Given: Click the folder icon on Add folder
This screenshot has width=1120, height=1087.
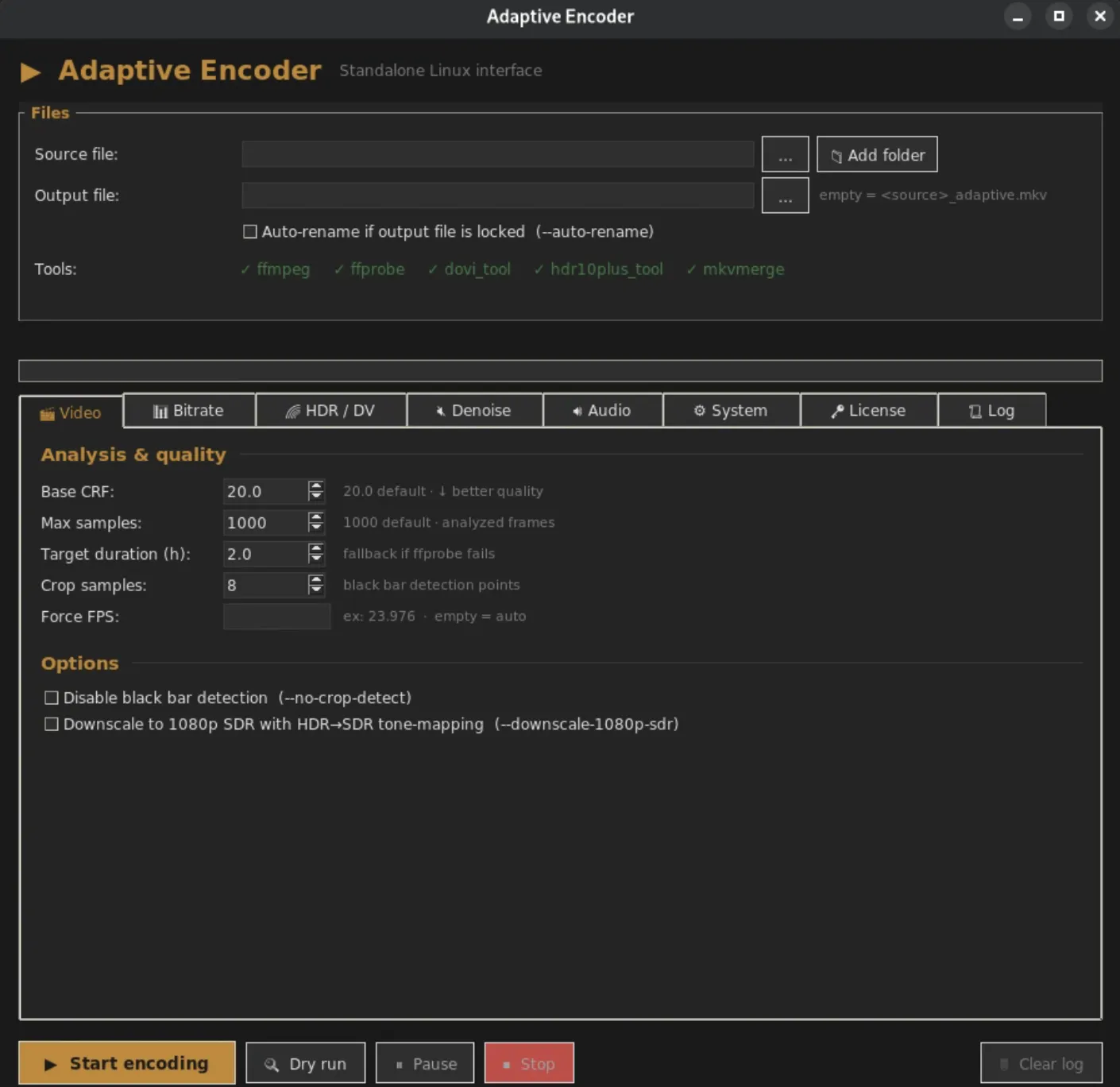Looking at the screenshot, I should point(836,157).
